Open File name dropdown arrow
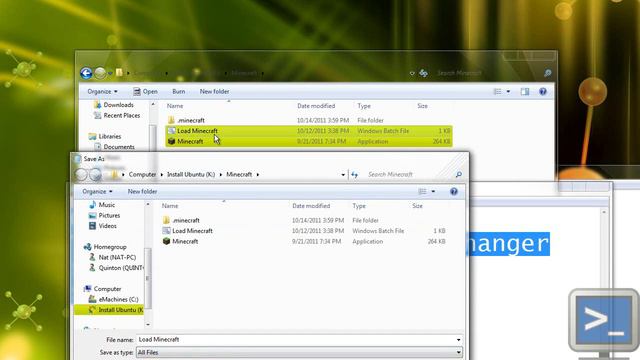 (458, 340)
